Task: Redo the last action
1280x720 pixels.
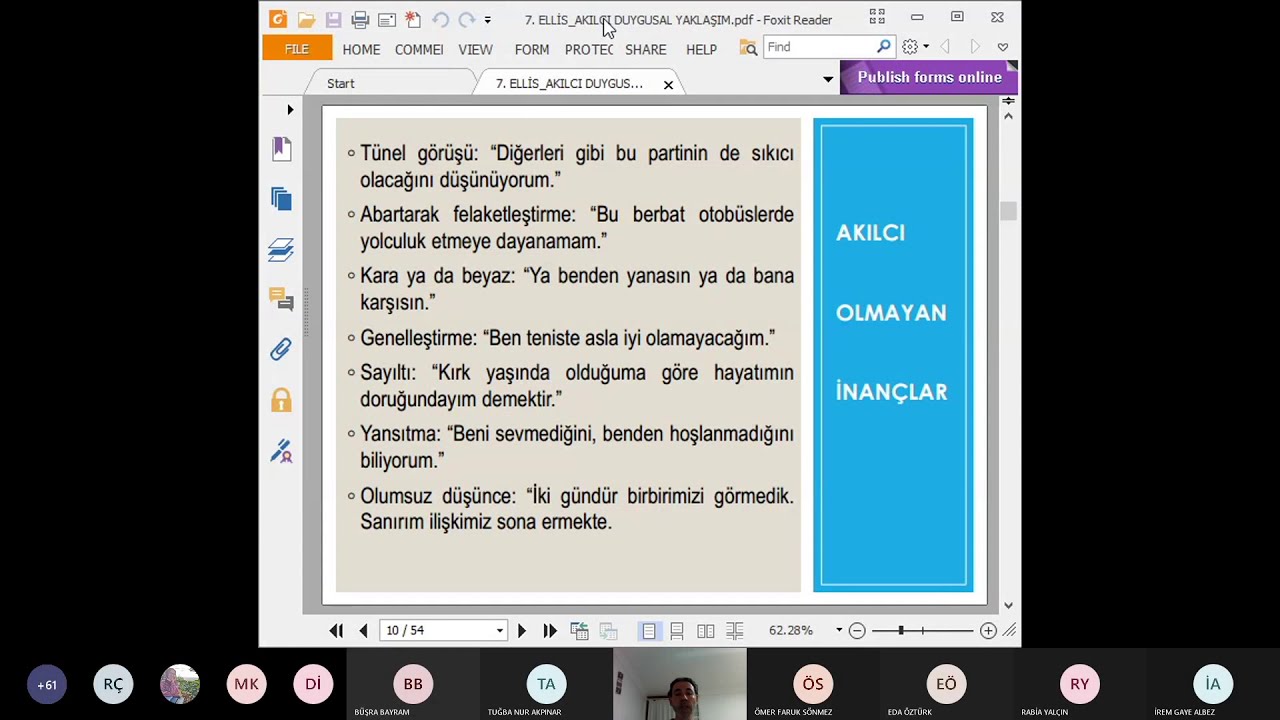Action: [466, 19]
